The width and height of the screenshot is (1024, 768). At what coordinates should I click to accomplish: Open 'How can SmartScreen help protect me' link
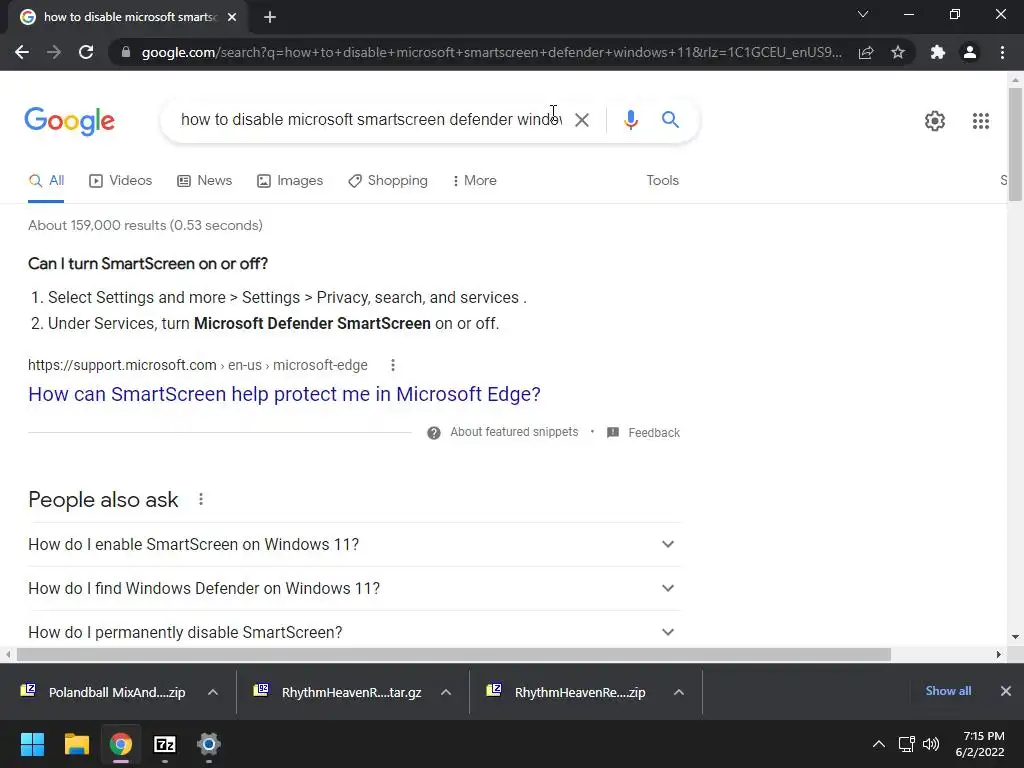pos(284,394)
